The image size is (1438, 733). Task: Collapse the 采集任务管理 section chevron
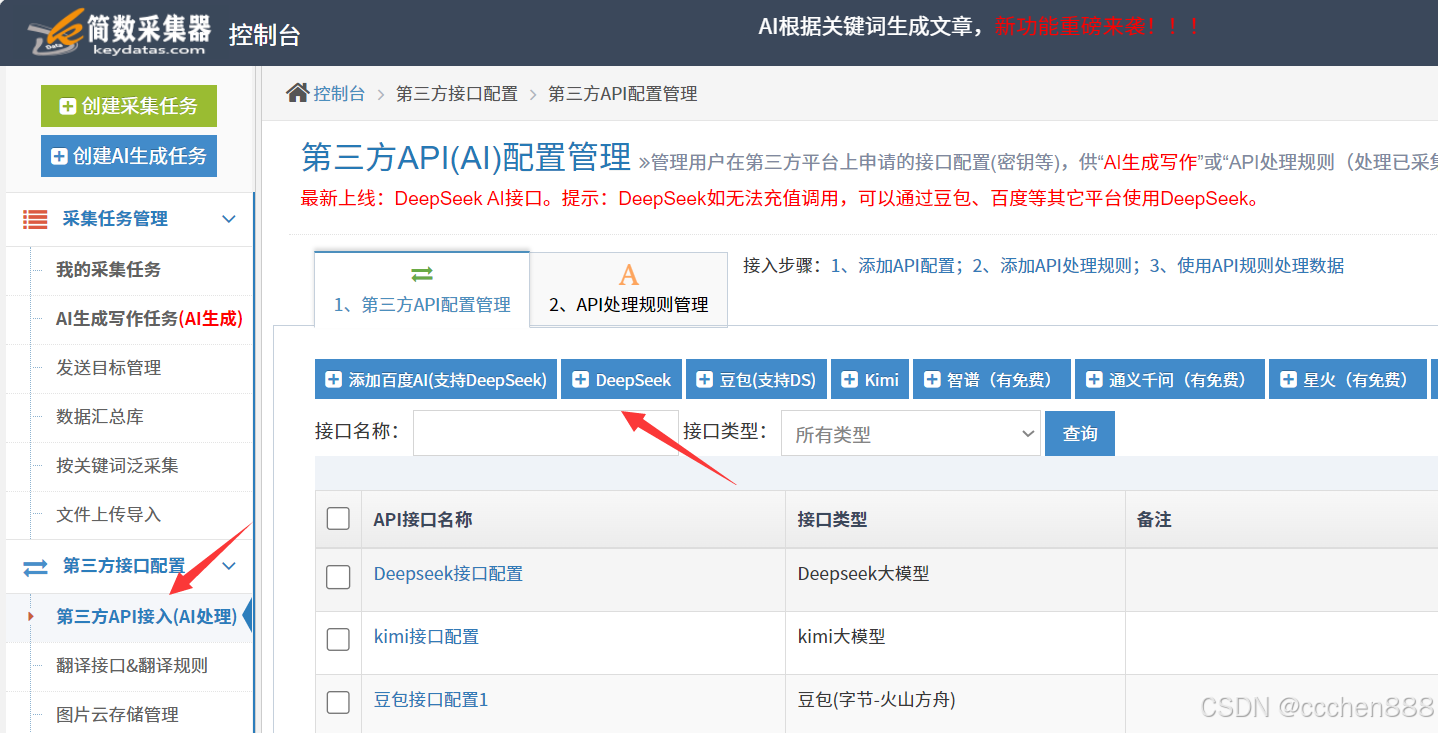(229, 219)
